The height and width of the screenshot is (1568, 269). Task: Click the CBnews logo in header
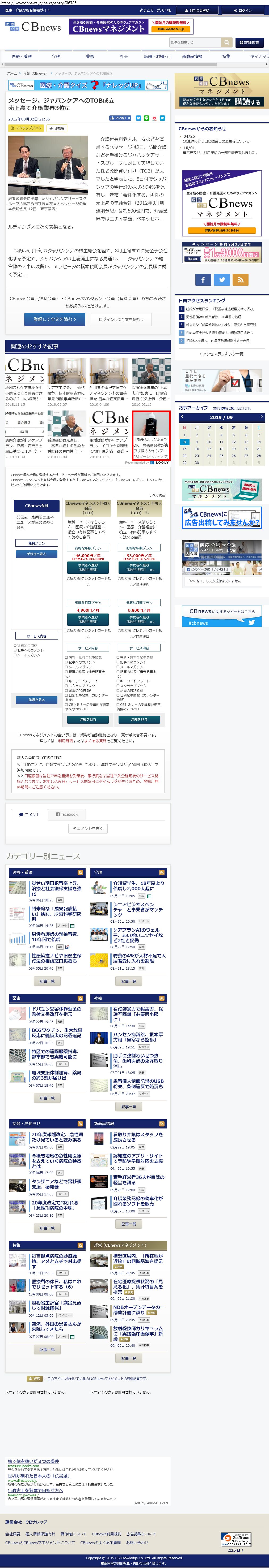33,27
